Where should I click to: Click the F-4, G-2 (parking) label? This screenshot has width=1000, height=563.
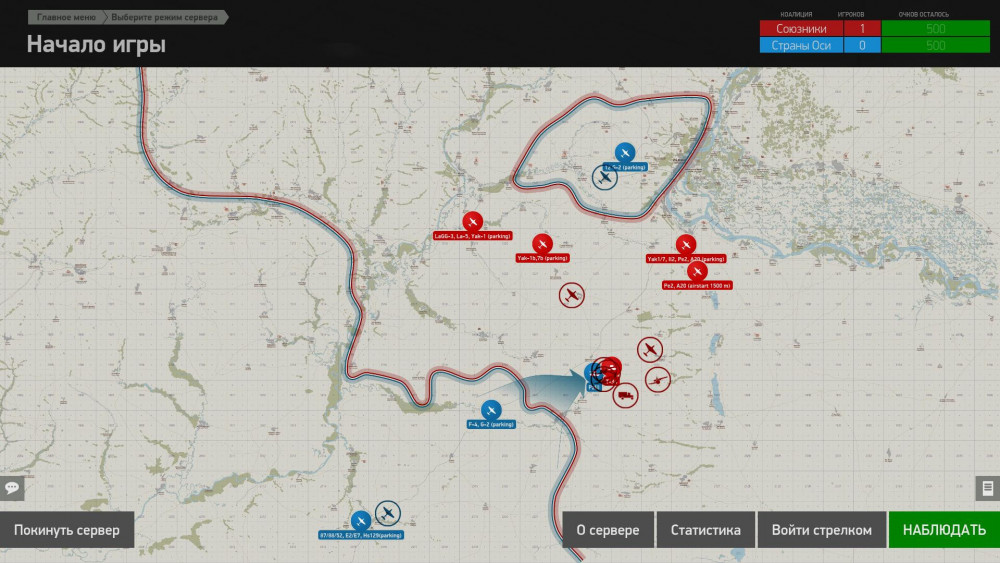(491, 424)
